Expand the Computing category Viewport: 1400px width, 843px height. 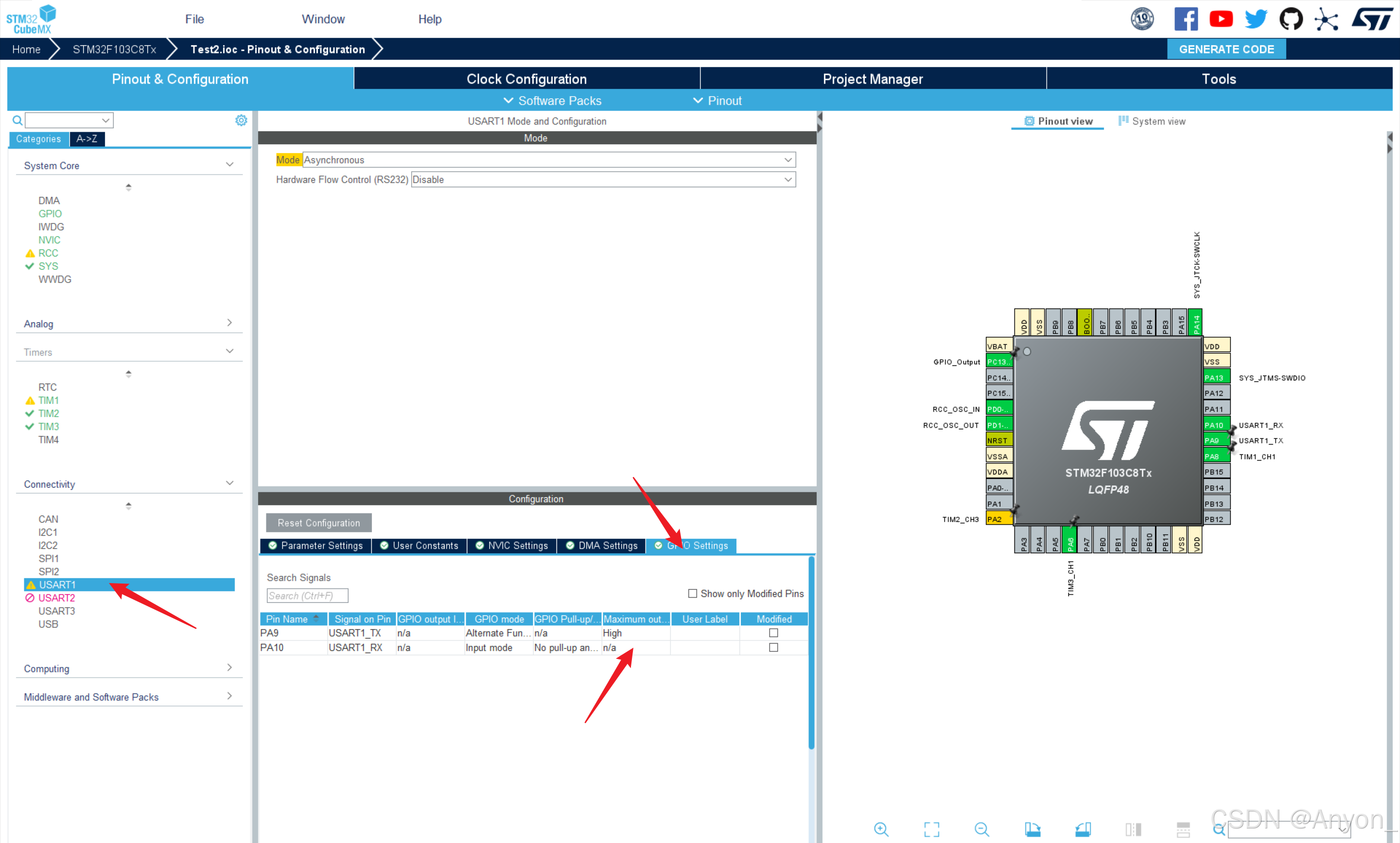[x=229, y=668]
